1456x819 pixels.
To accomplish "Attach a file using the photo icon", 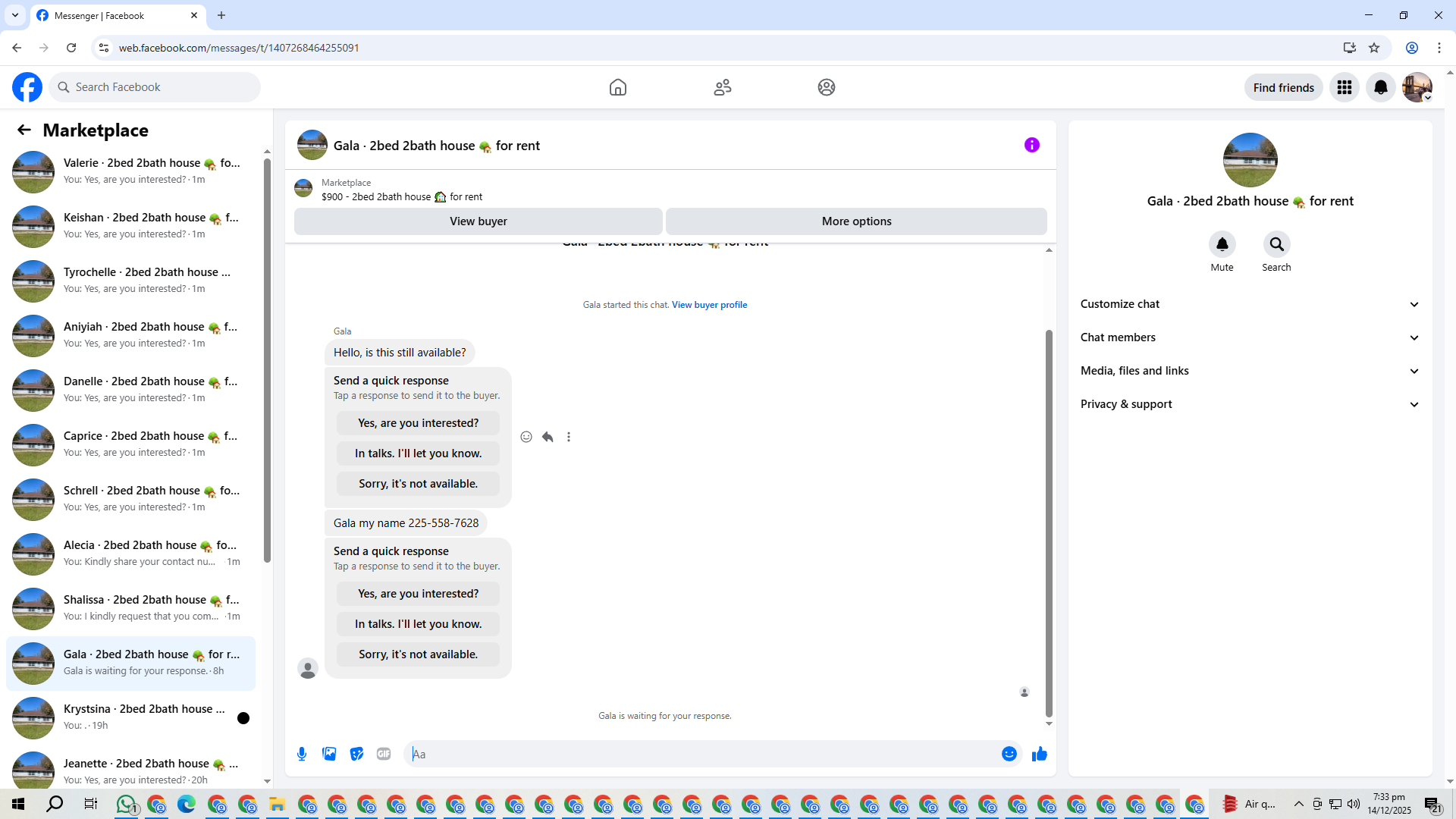I will [x=329, y=754].
